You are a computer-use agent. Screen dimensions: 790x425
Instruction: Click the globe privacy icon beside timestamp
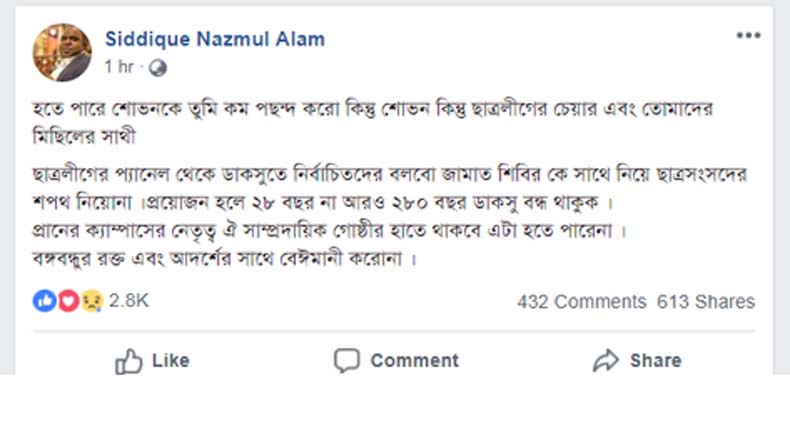pos(156,68)
